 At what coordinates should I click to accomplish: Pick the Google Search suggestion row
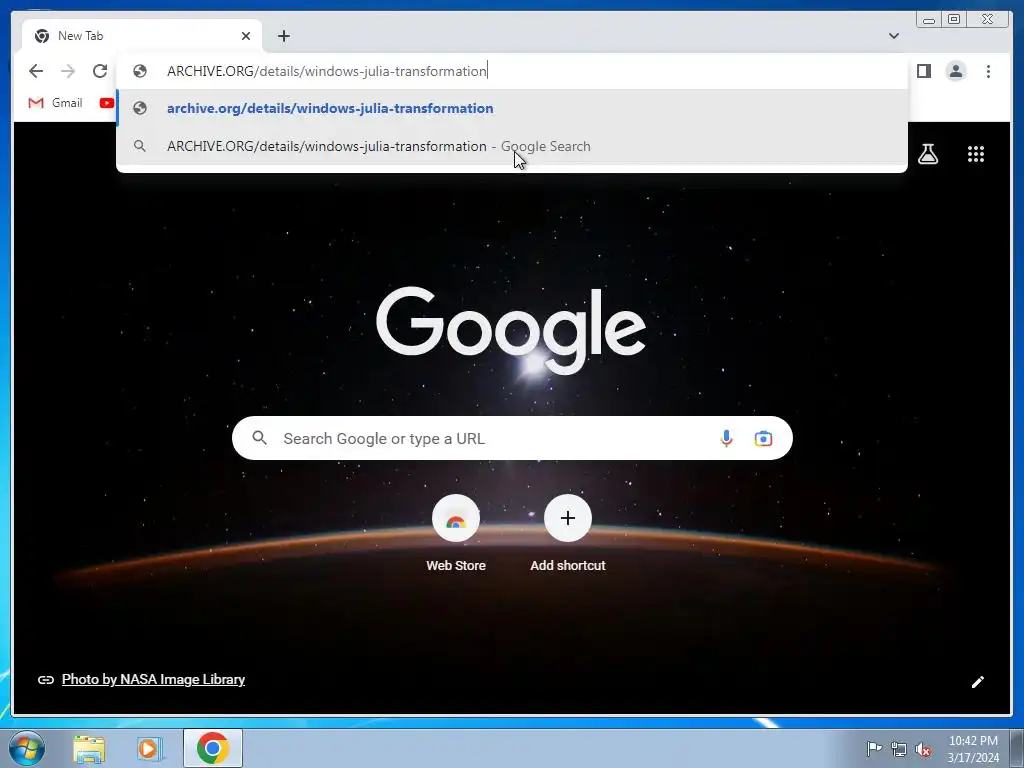pyautogui.click(x=512, y=146)
